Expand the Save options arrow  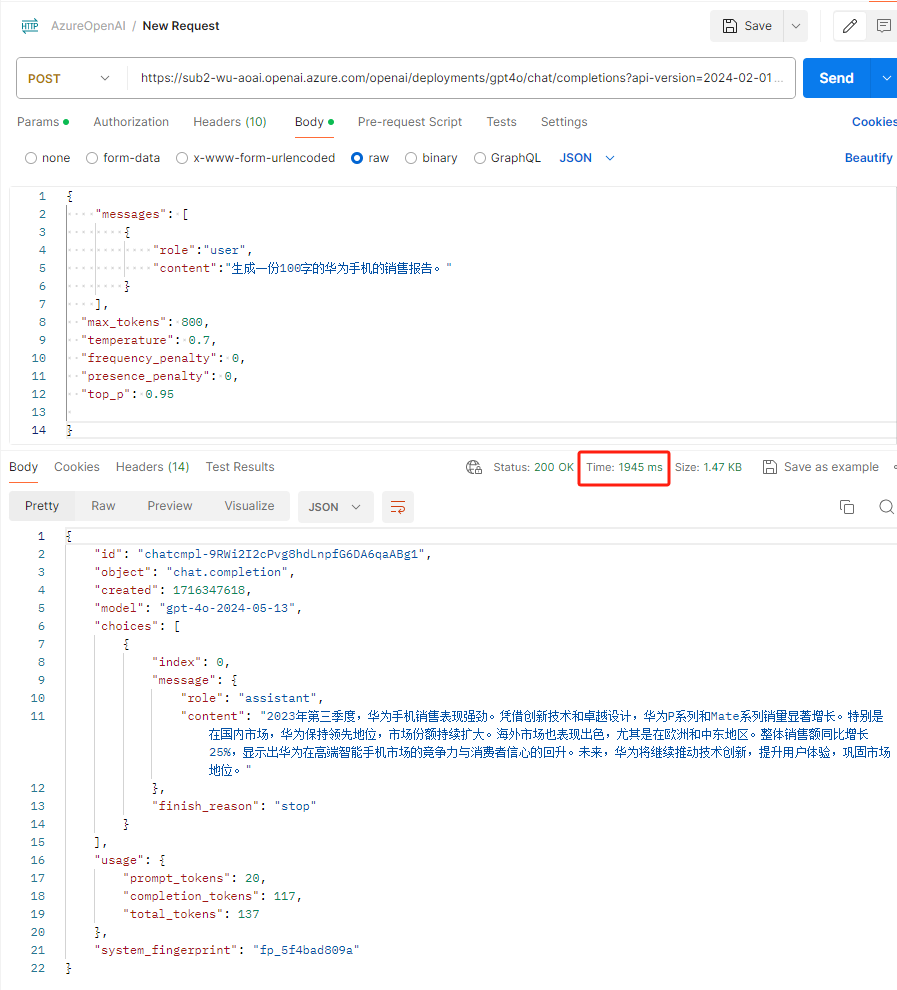click(795, 26)
